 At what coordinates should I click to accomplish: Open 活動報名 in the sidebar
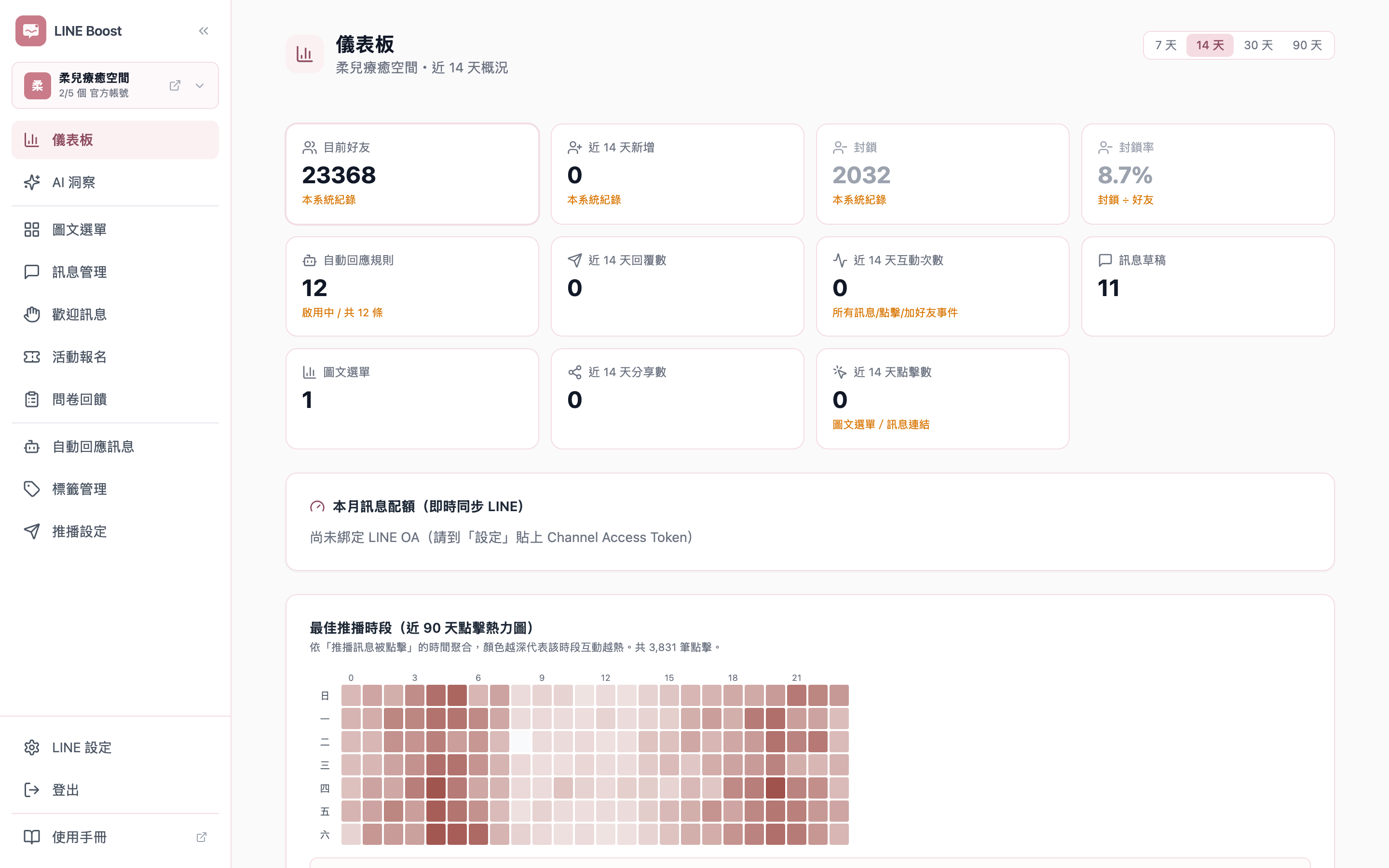click(115, 357)
